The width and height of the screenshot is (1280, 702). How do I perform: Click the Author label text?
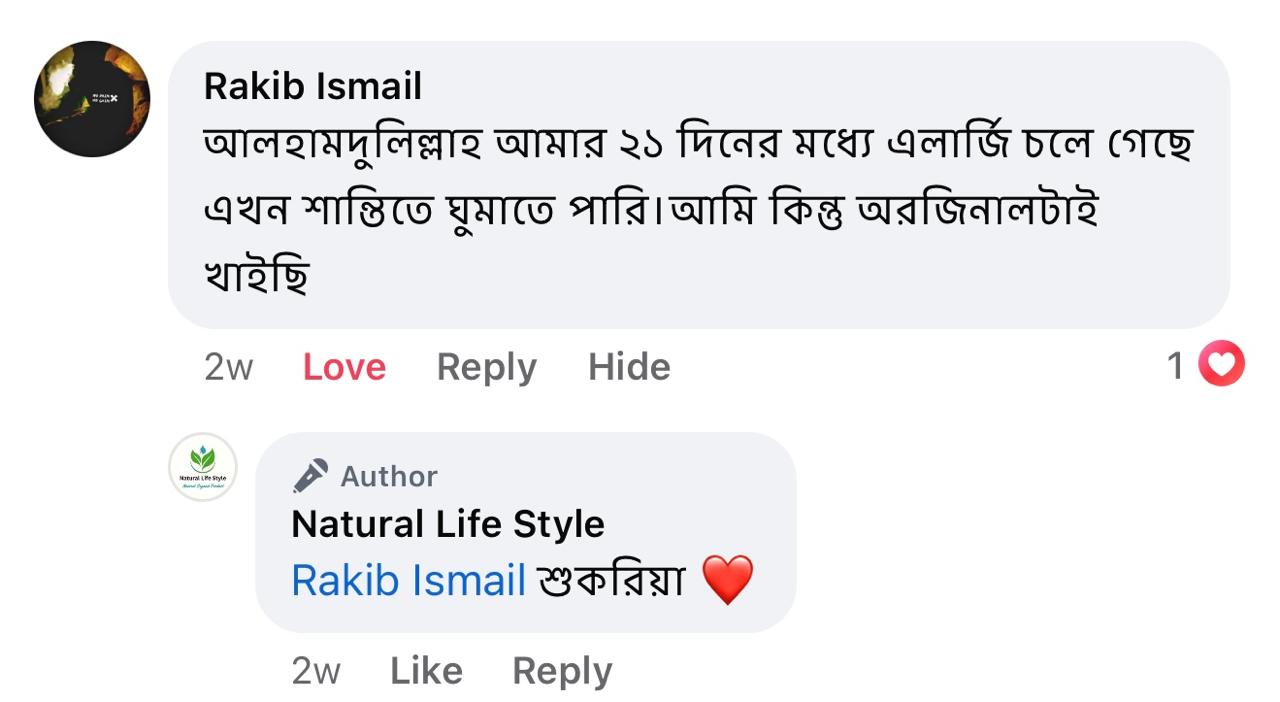pos(389,476)
